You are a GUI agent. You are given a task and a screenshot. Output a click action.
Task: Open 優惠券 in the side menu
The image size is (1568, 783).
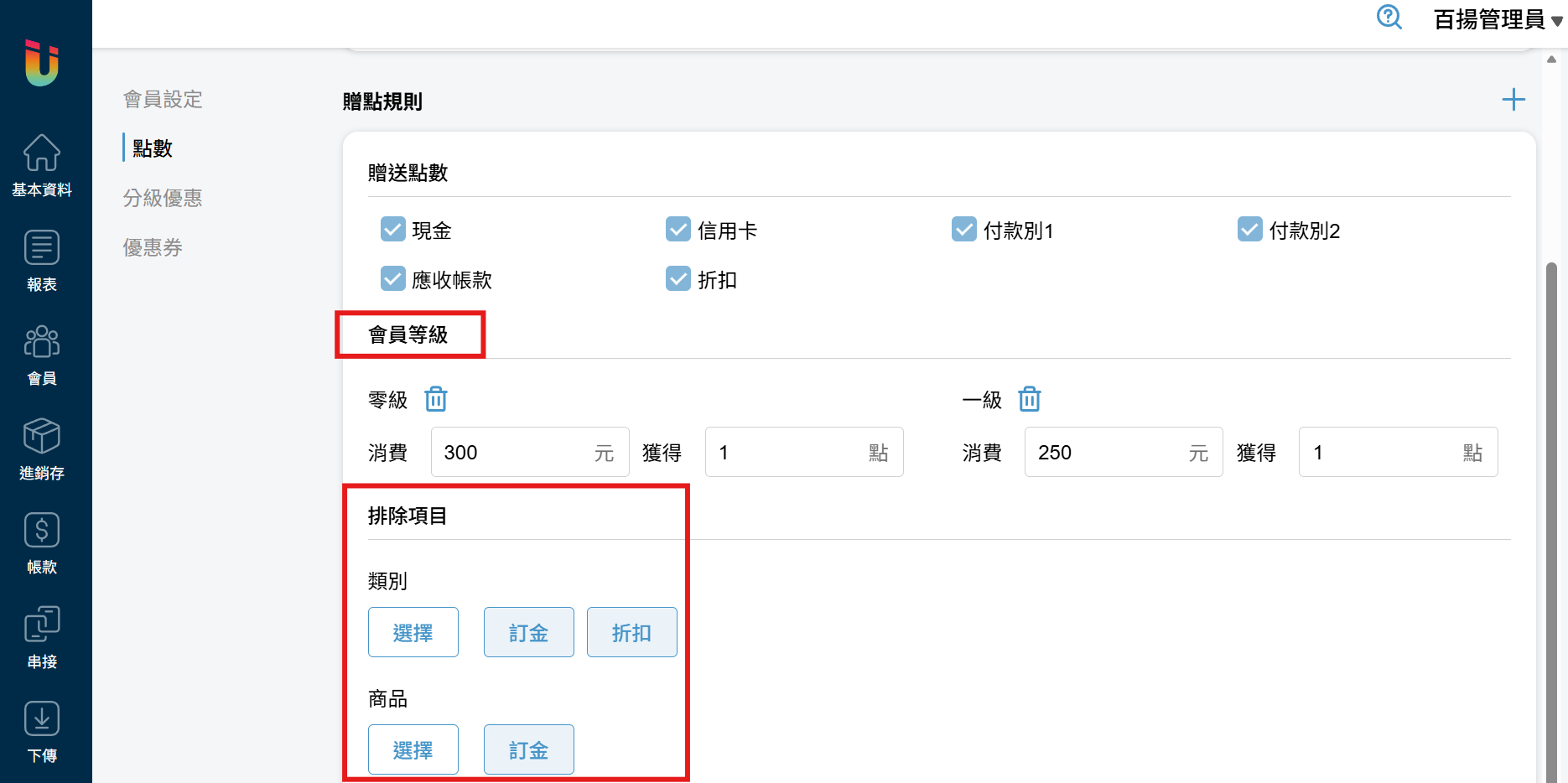point(153,247)
